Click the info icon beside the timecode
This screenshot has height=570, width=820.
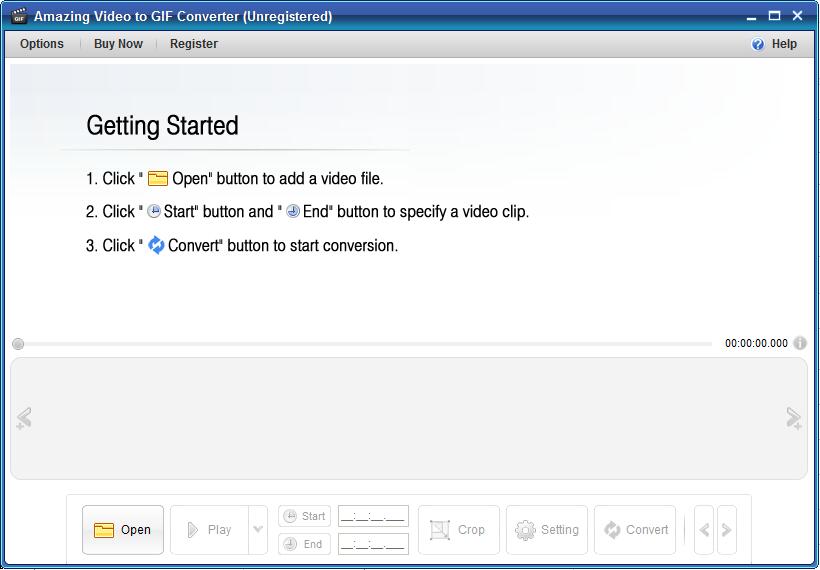click(x=800, y=343)
